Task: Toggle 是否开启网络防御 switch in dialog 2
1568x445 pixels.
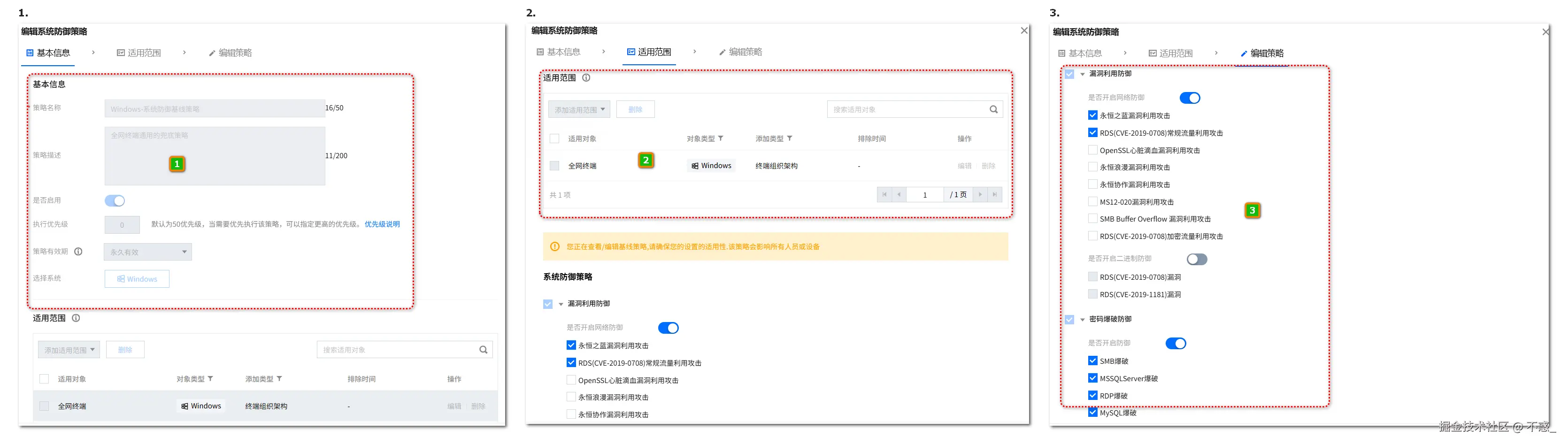Action: tap(669, 328)
